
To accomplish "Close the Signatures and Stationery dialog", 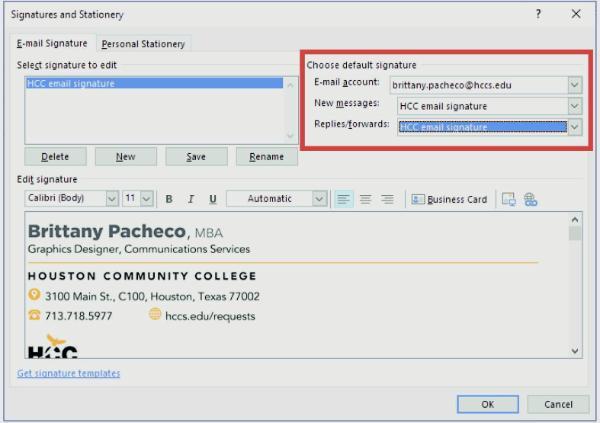I will 576,14.
